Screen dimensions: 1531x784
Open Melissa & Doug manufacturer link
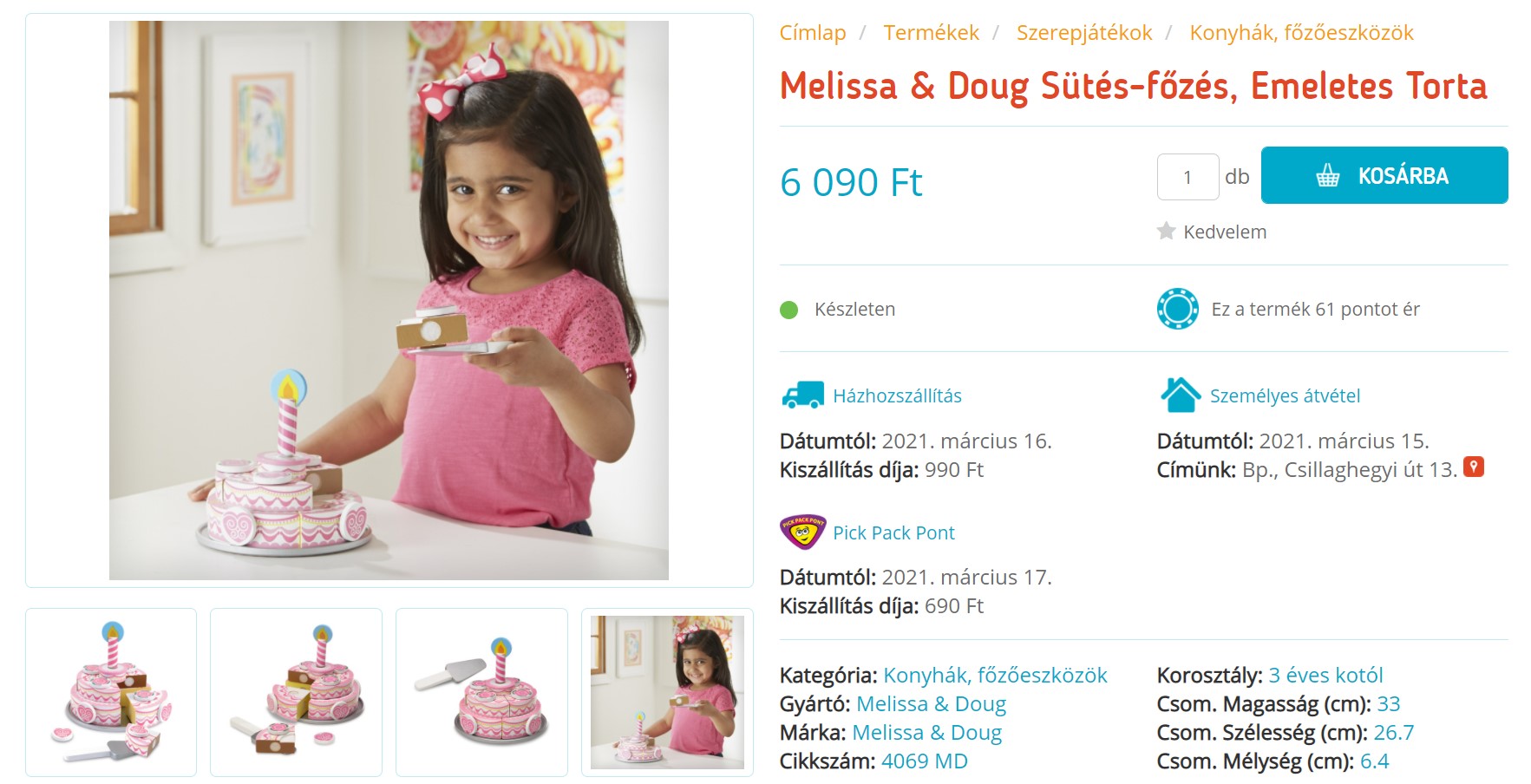click(931, 703)
